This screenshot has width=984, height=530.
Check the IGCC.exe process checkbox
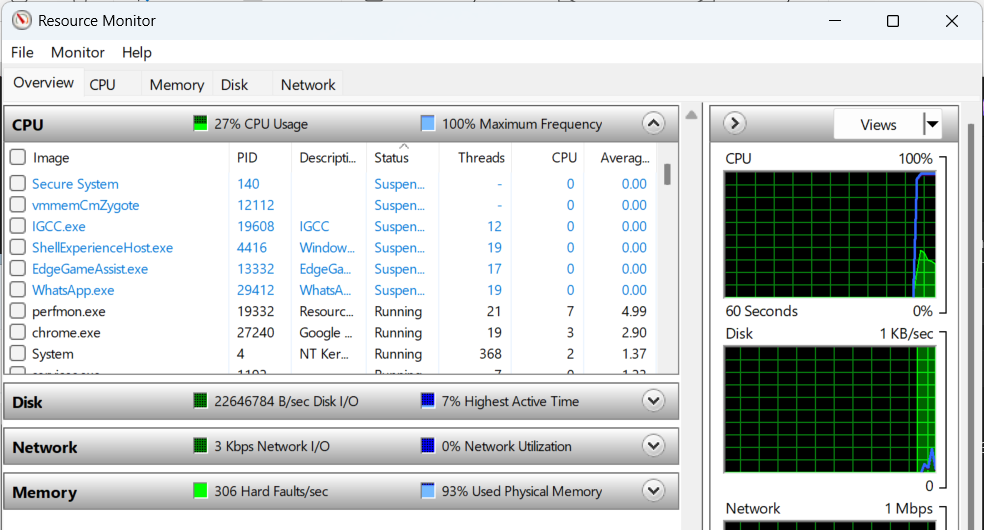(x=18, y=226)
